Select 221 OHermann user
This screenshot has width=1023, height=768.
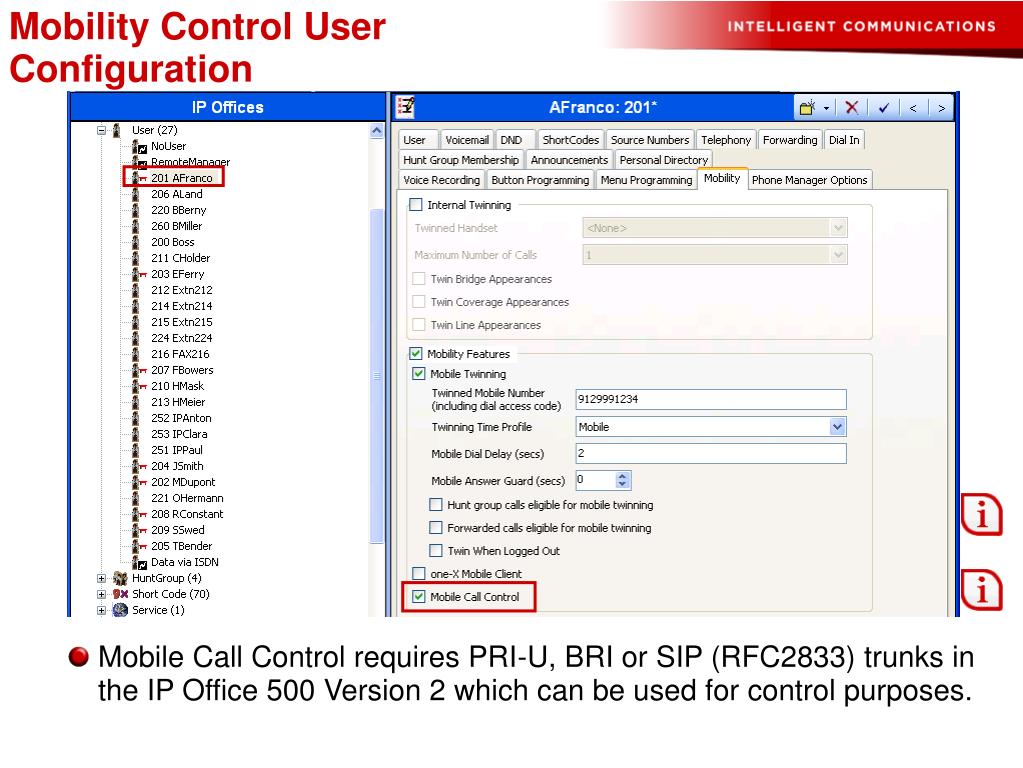[x=187, y=498]
